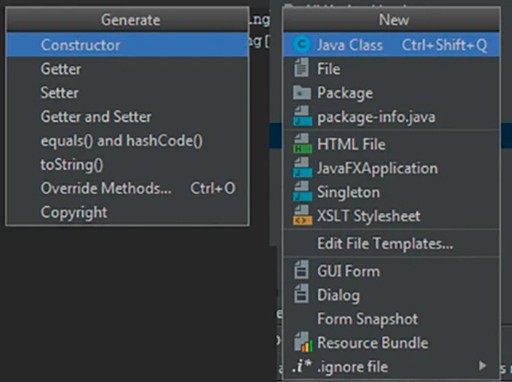The width and height of the screenshot is (512, 382).
Task: Click the GUI Form icon
Action: point(301,270)
